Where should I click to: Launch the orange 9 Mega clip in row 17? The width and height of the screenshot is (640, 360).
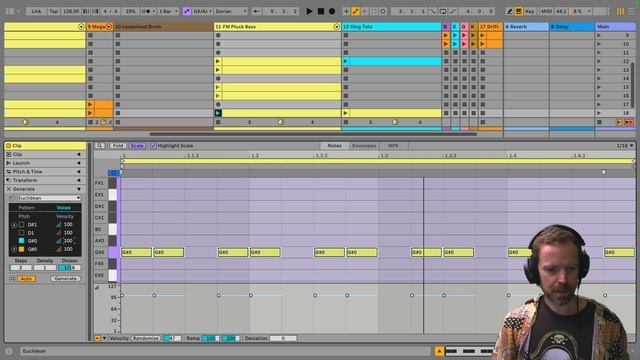(x=91, y=104)
